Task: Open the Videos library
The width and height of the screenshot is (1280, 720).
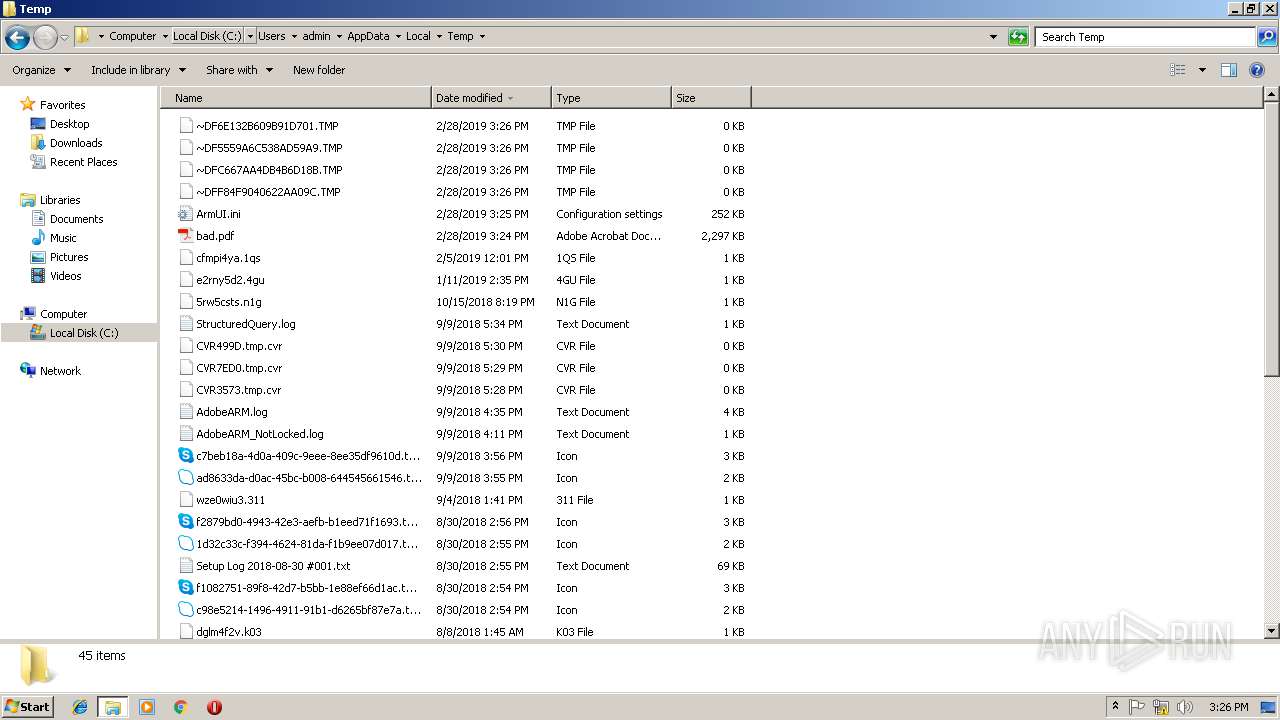Action: (65, 276)
